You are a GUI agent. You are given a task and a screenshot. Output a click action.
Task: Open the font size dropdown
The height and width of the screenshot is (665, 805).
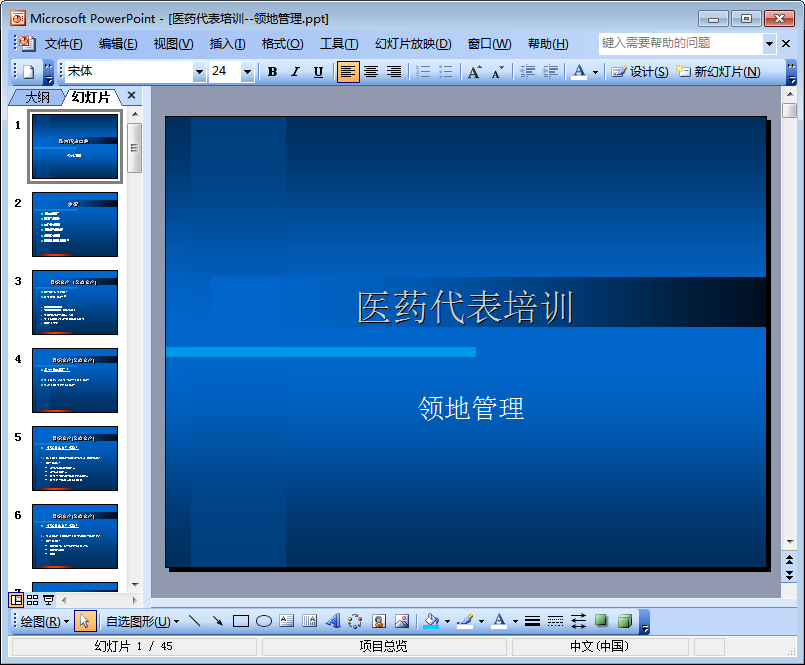tap(247, 72)
